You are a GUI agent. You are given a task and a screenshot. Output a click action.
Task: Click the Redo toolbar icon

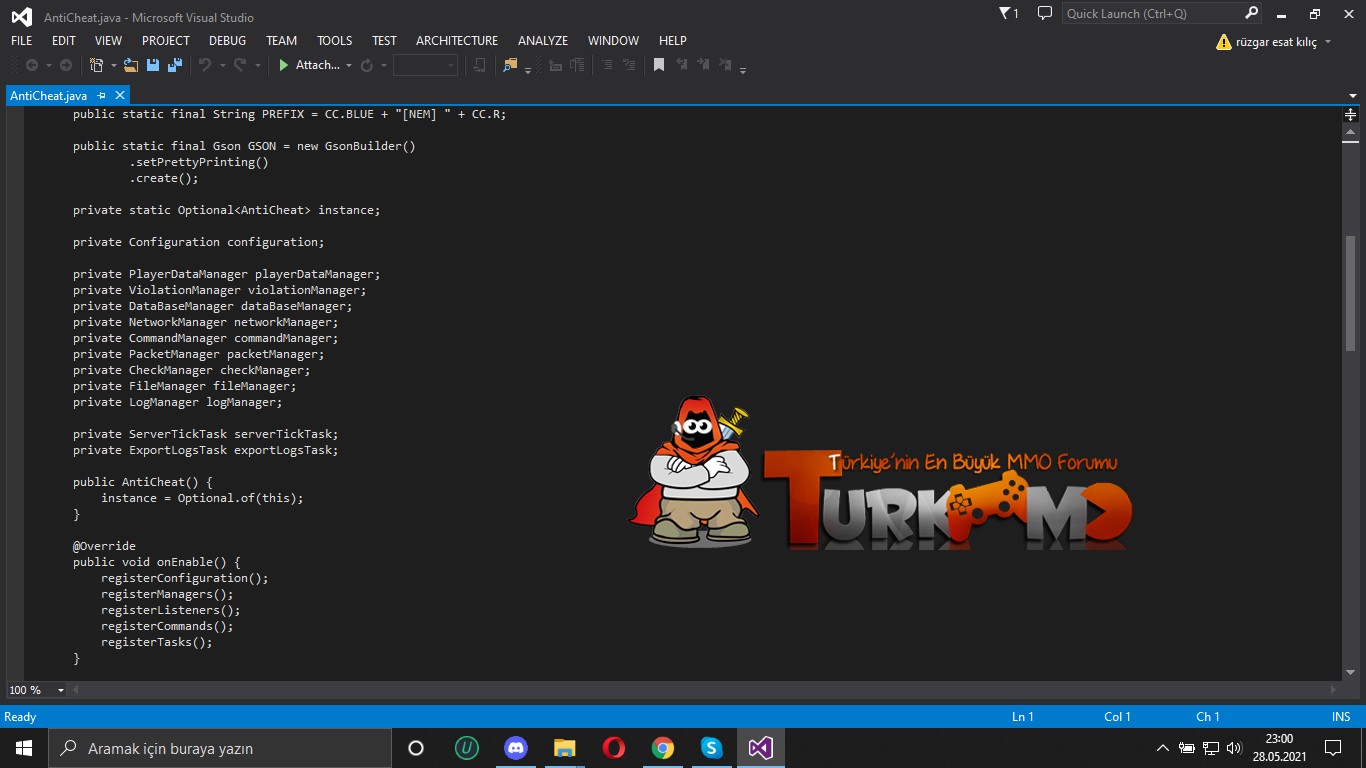tap(240, 65)
